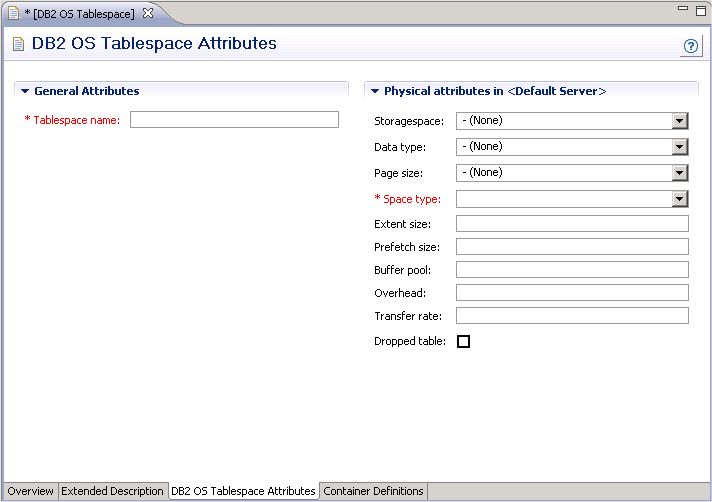Collapse the General Attributes section
This screenshot has height=502, width=712.
point(25,91)
